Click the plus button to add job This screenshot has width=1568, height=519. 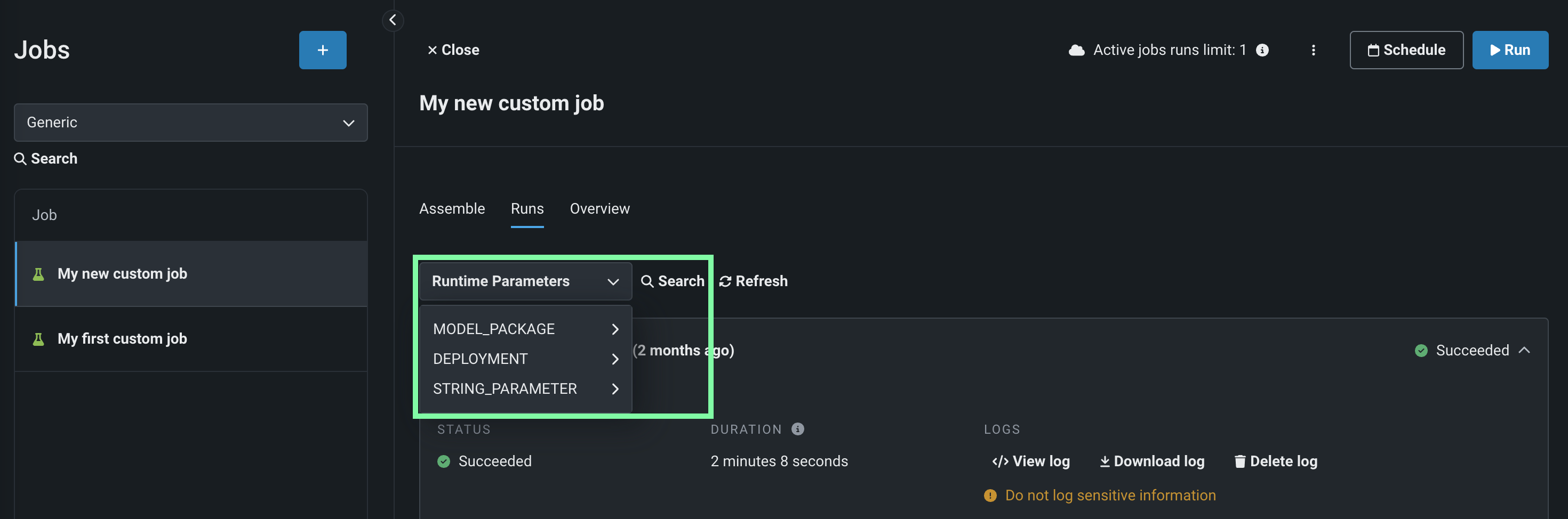pos(323,50)
